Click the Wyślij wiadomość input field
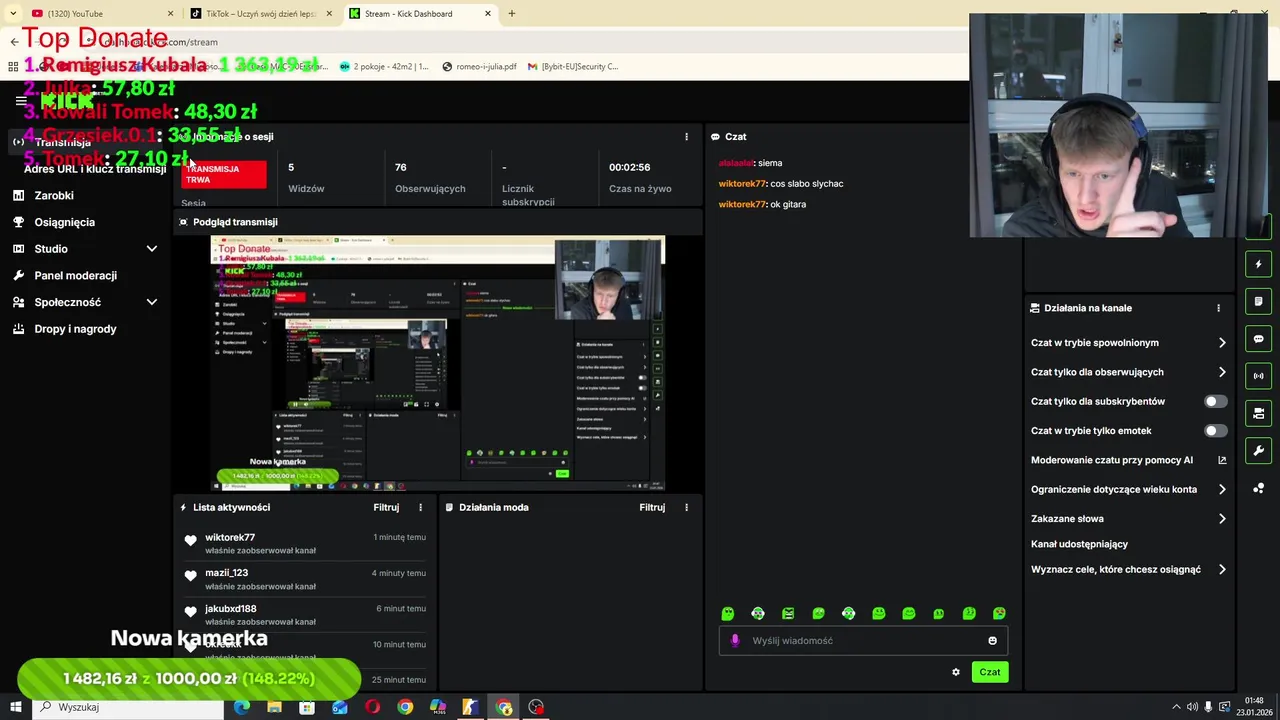 (863, 641)
